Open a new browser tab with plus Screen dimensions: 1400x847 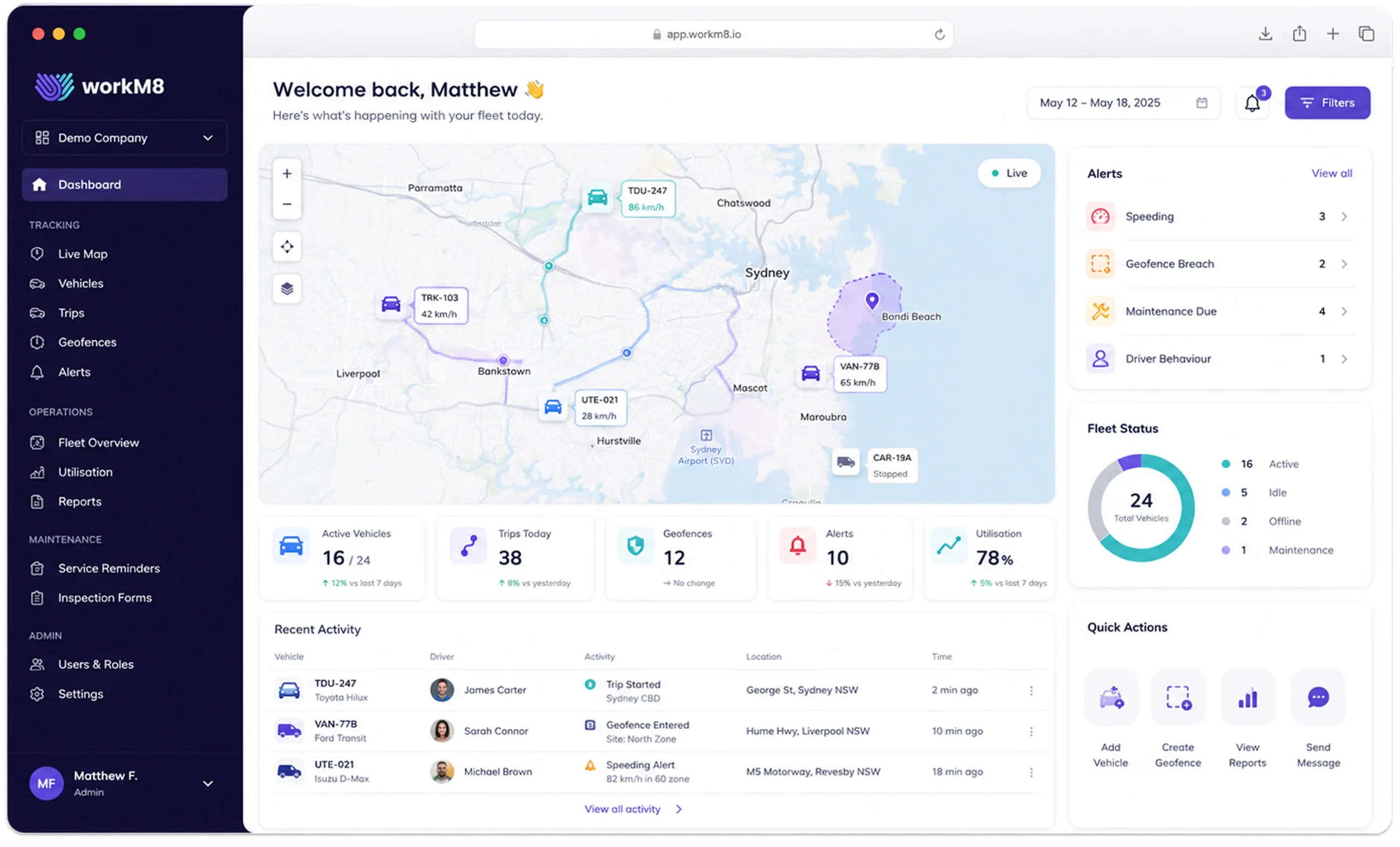pos(1332,34)
